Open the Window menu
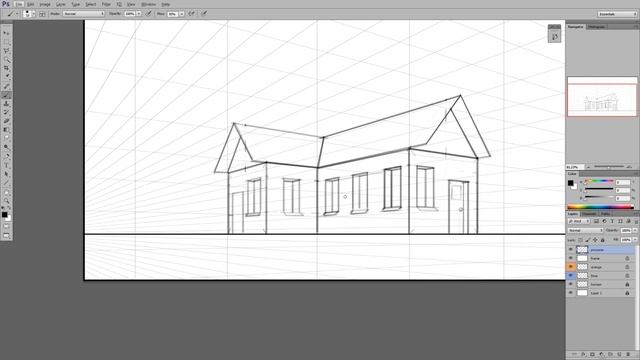Screen dimensions: 640x360 [x=148, y=4]
